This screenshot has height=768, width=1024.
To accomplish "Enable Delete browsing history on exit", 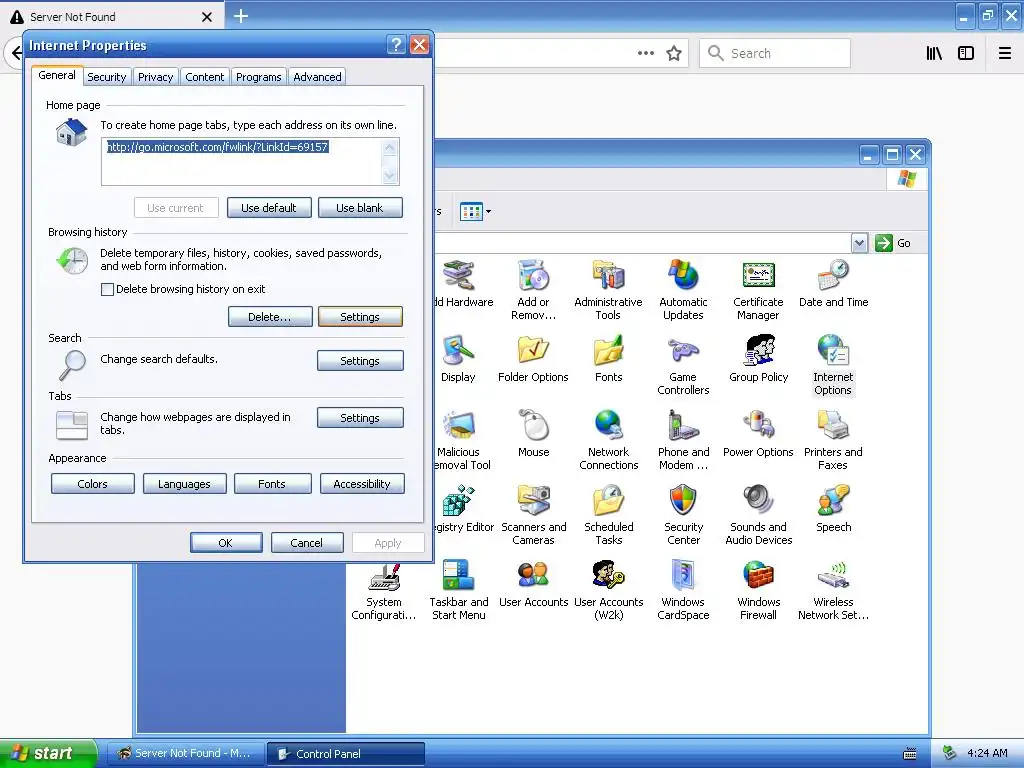I will pyautogui.click(x=108, y=289).
